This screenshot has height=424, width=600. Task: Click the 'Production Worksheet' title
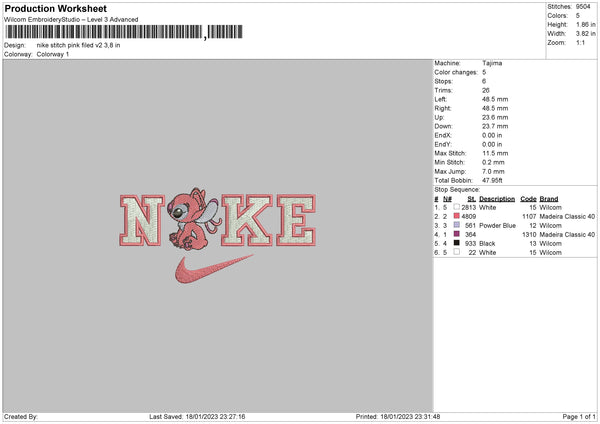tap(55, 8)
